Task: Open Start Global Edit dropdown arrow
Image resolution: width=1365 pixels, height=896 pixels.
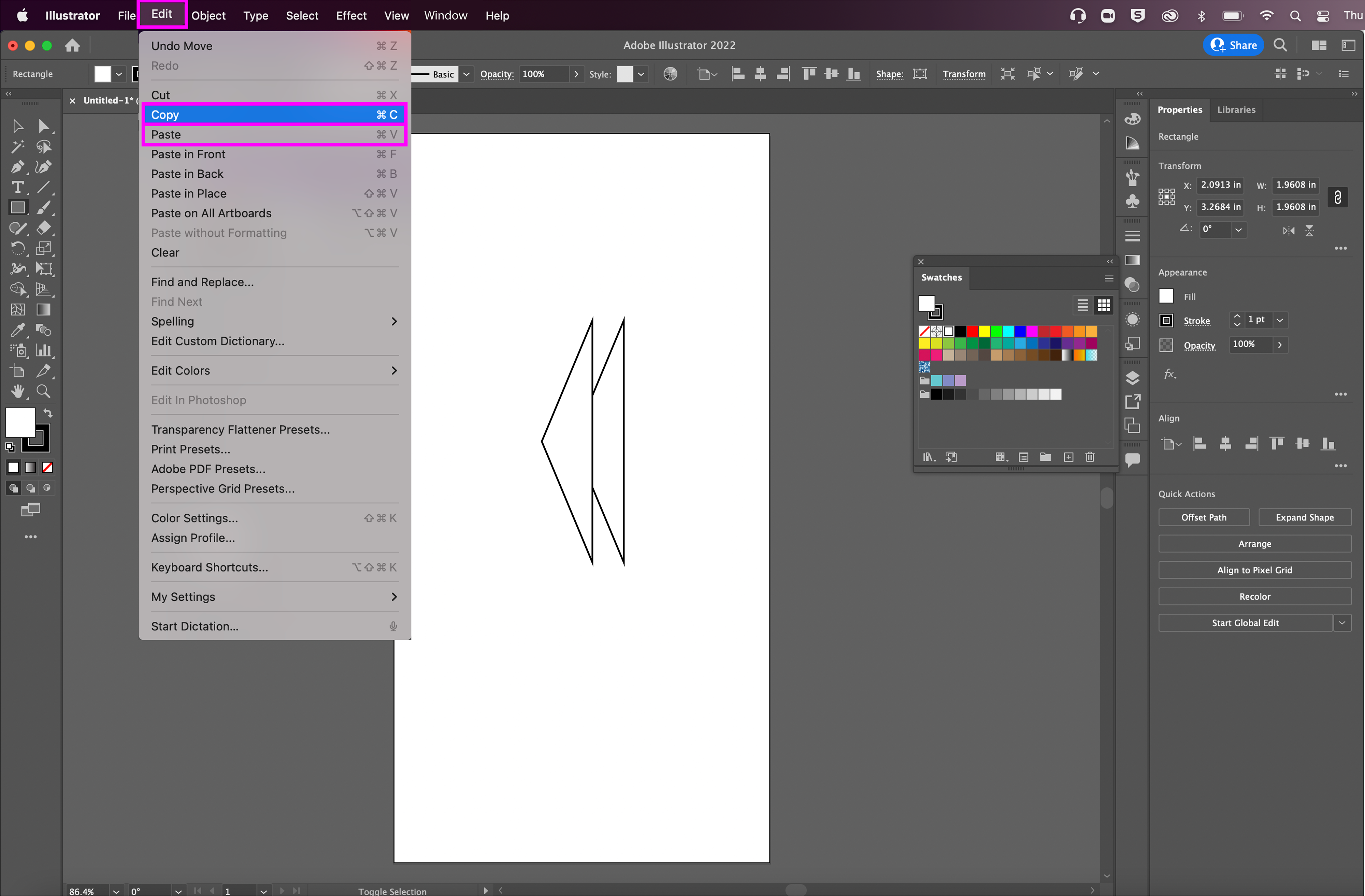Action: pos(1342,623)
